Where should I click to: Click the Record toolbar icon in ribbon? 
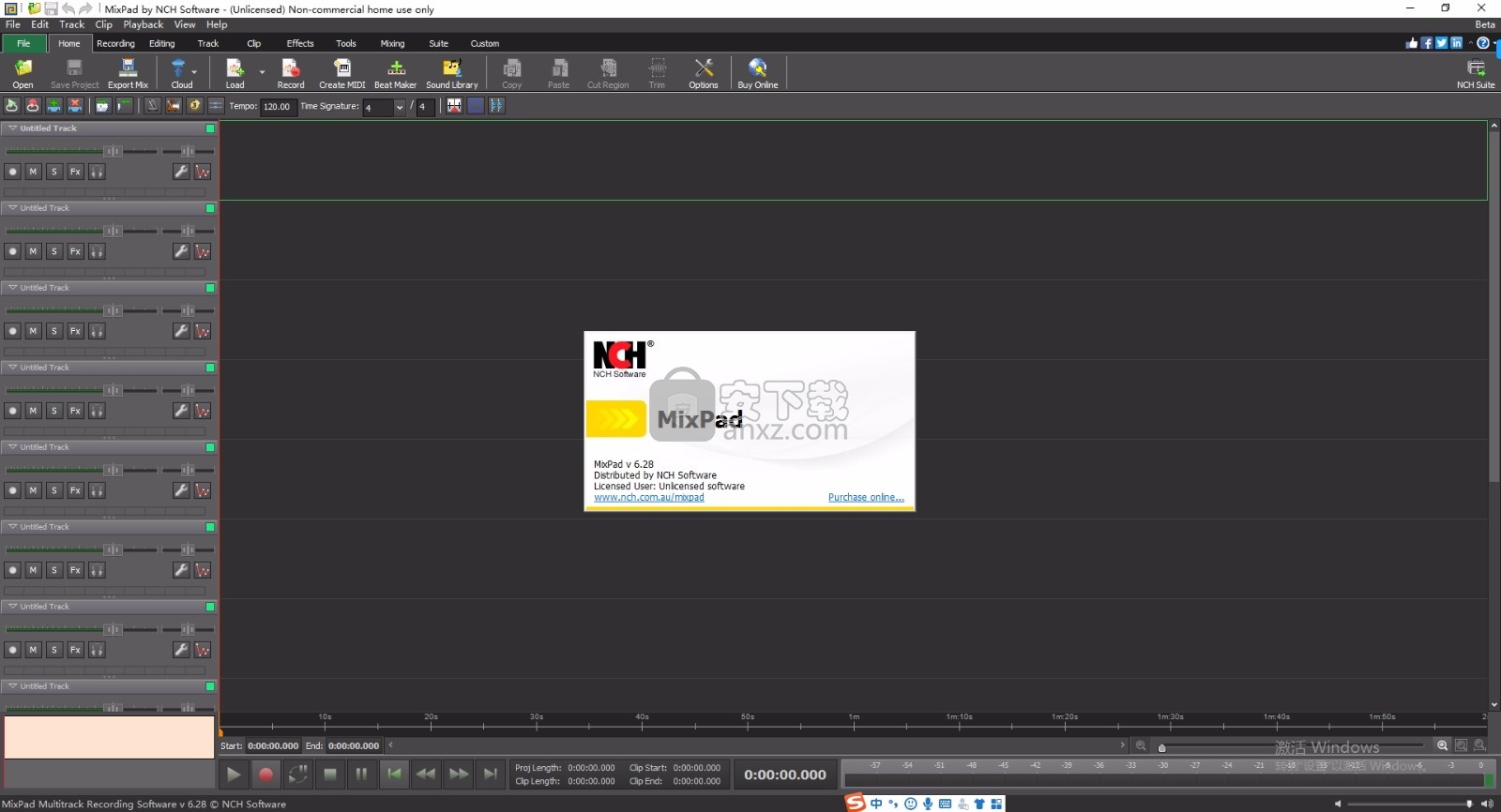point(291,73)
